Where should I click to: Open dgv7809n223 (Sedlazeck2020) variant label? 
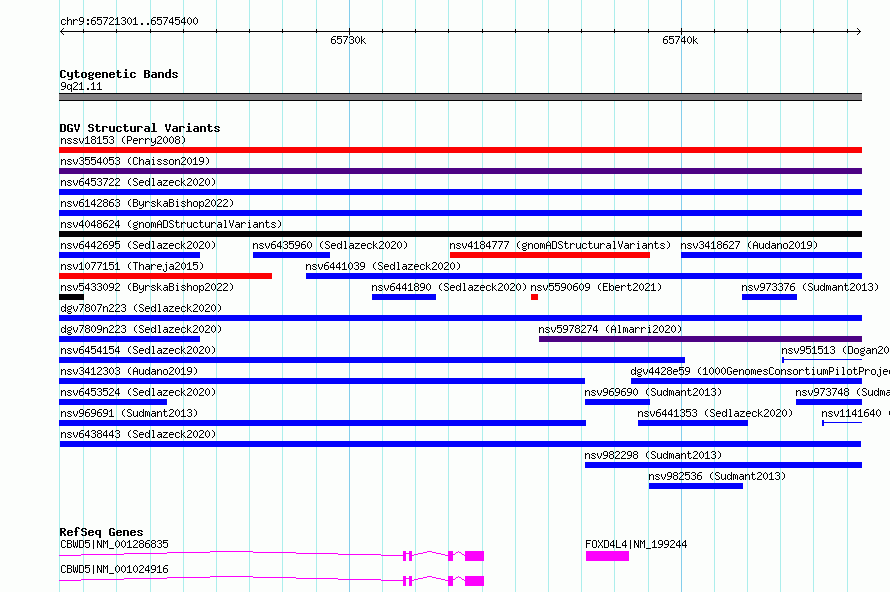pyautogui.click(x=141, y=329)
